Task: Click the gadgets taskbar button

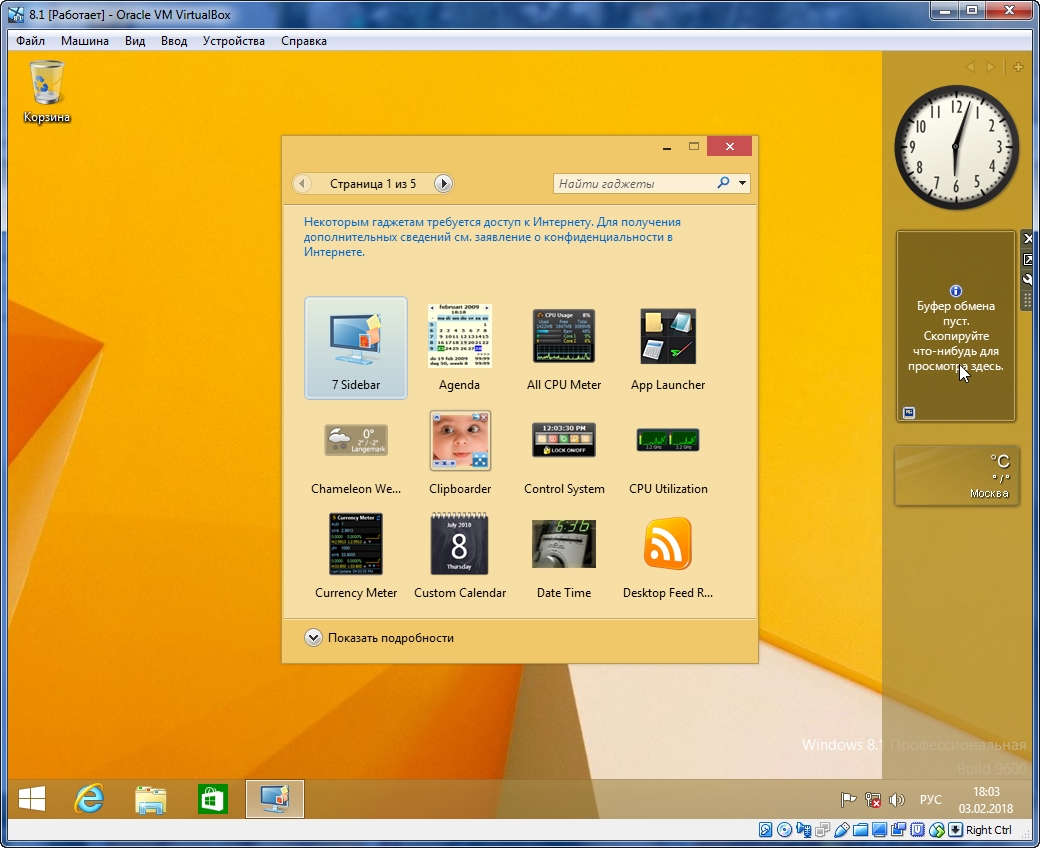Action: (x=275, y=799)
